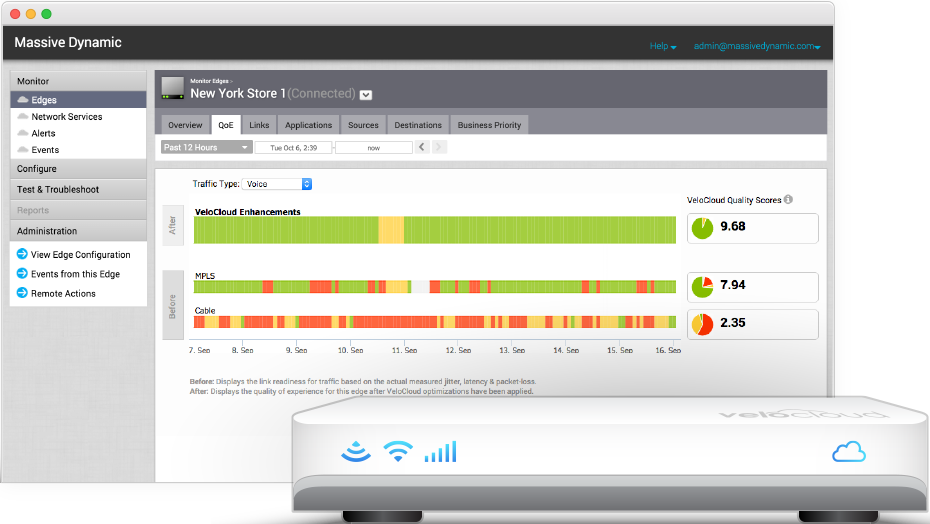Expand the Configure section

tap(78, 169)
